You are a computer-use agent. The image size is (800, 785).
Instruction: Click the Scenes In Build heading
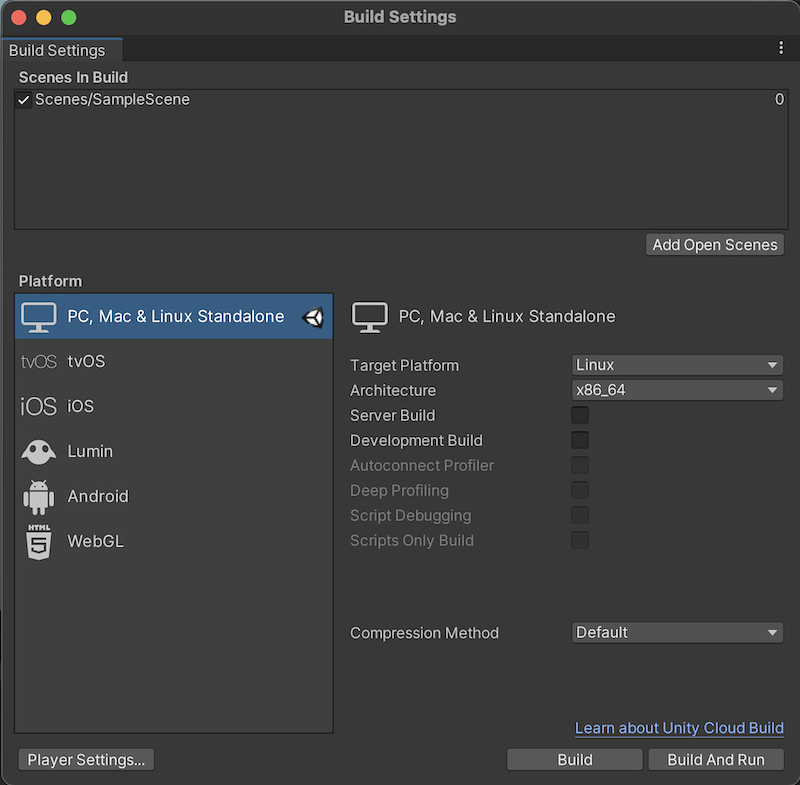[73, 78]
